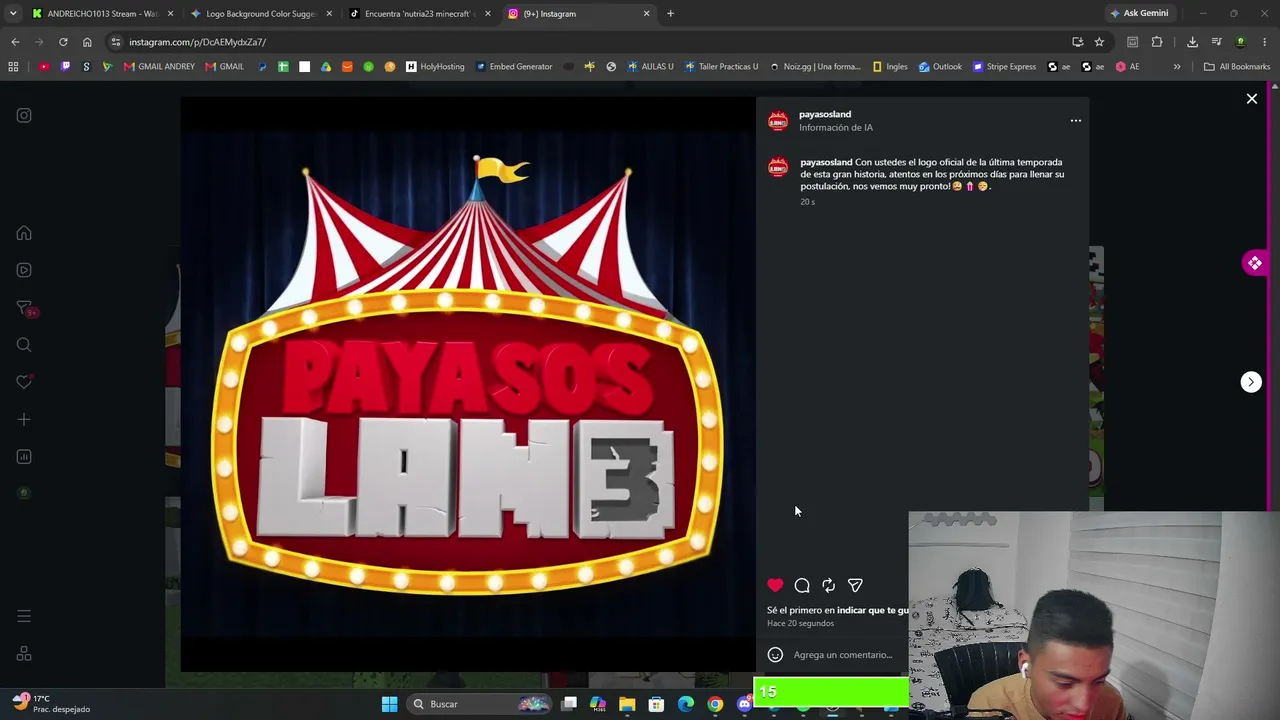
Task: Expand the bookmarks overflow chevron
Action: 1177,67
